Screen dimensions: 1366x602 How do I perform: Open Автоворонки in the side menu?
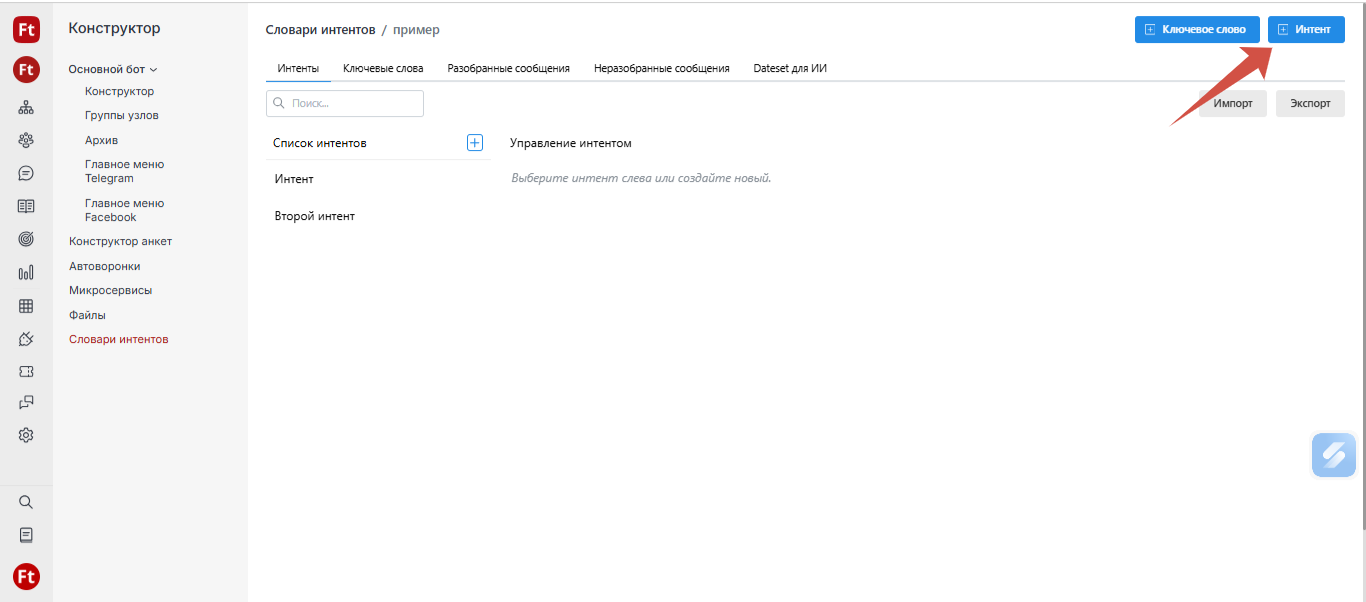pos(104,266)
